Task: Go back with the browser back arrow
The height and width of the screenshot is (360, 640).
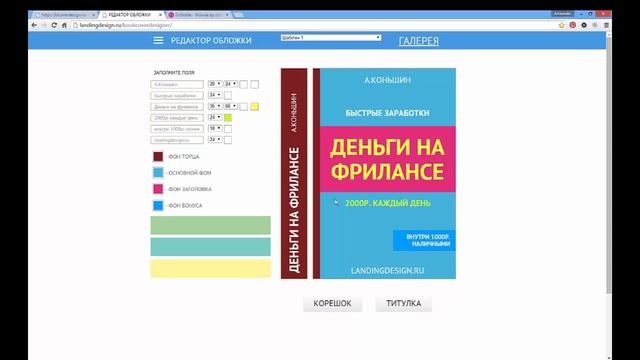Action: coord(34,25)
